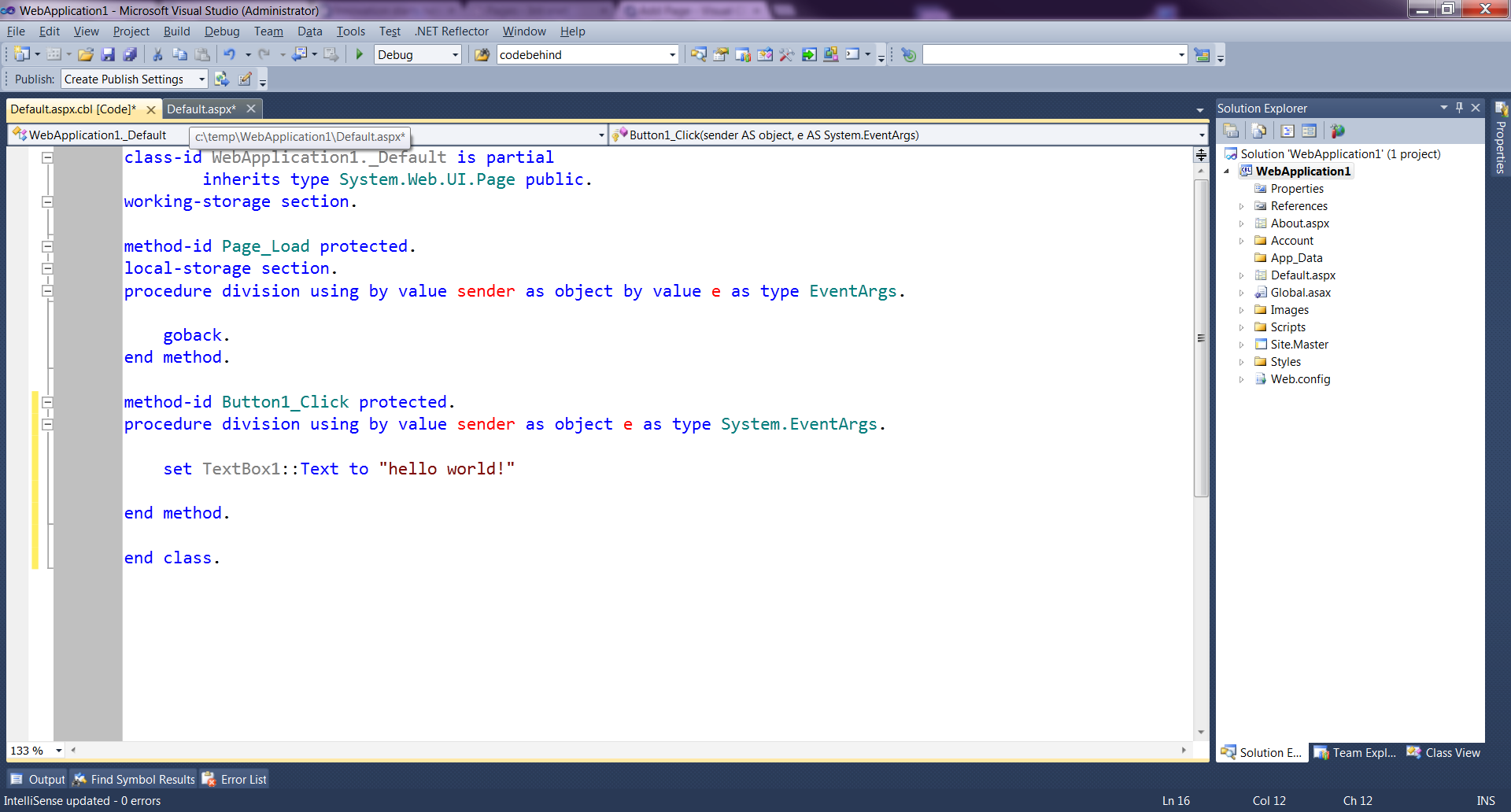Click the Save icon in the toolbar
Screen dimensions: 1511x812
[x=108, y=54]
